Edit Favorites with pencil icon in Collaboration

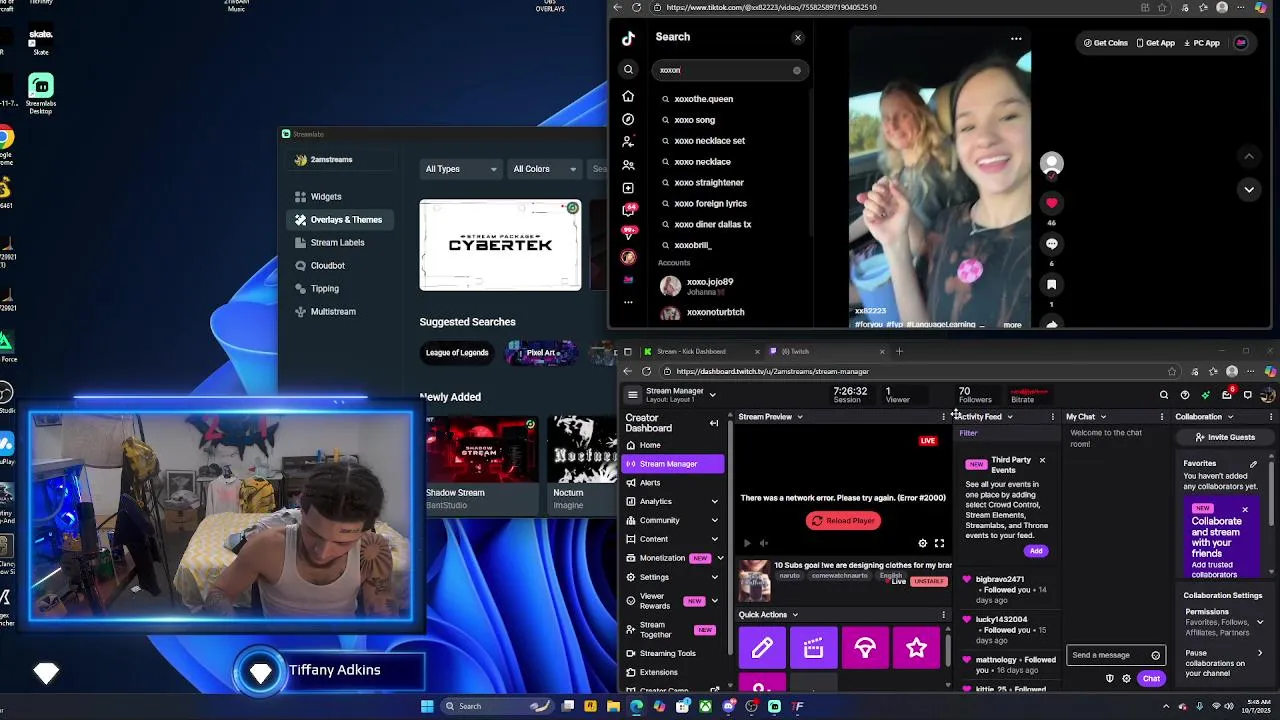[1253, 464]
